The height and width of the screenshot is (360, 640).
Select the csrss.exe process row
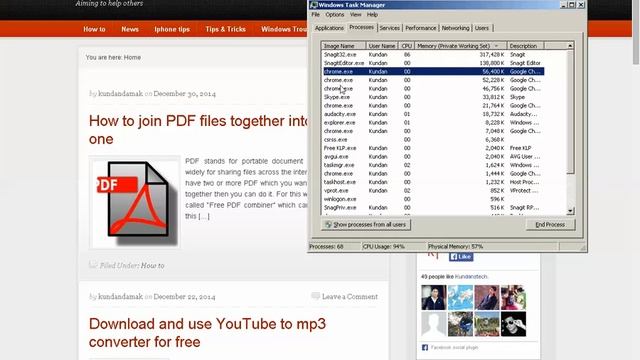point(433,140)
